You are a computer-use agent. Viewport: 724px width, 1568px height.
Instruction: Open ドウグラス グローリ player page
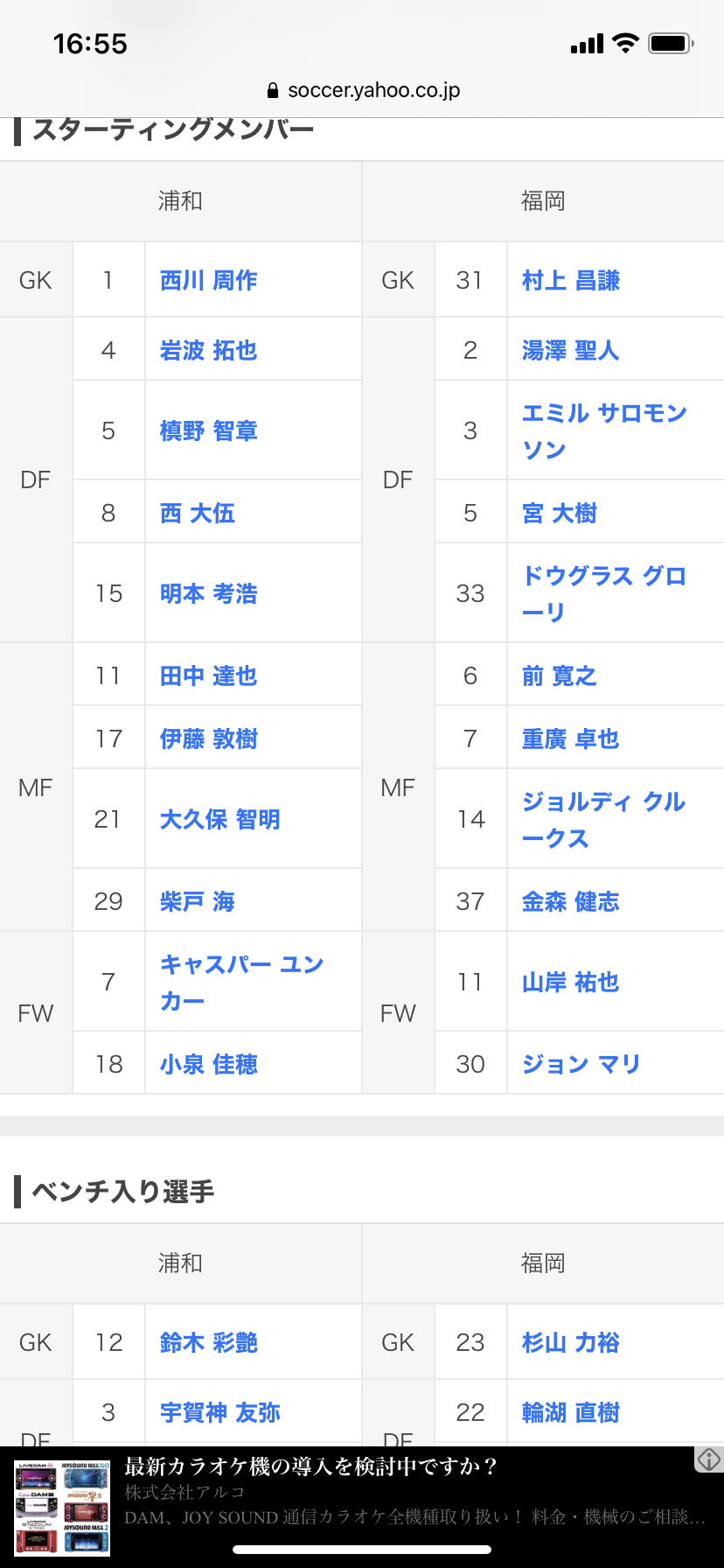click(x=604, y=593)
